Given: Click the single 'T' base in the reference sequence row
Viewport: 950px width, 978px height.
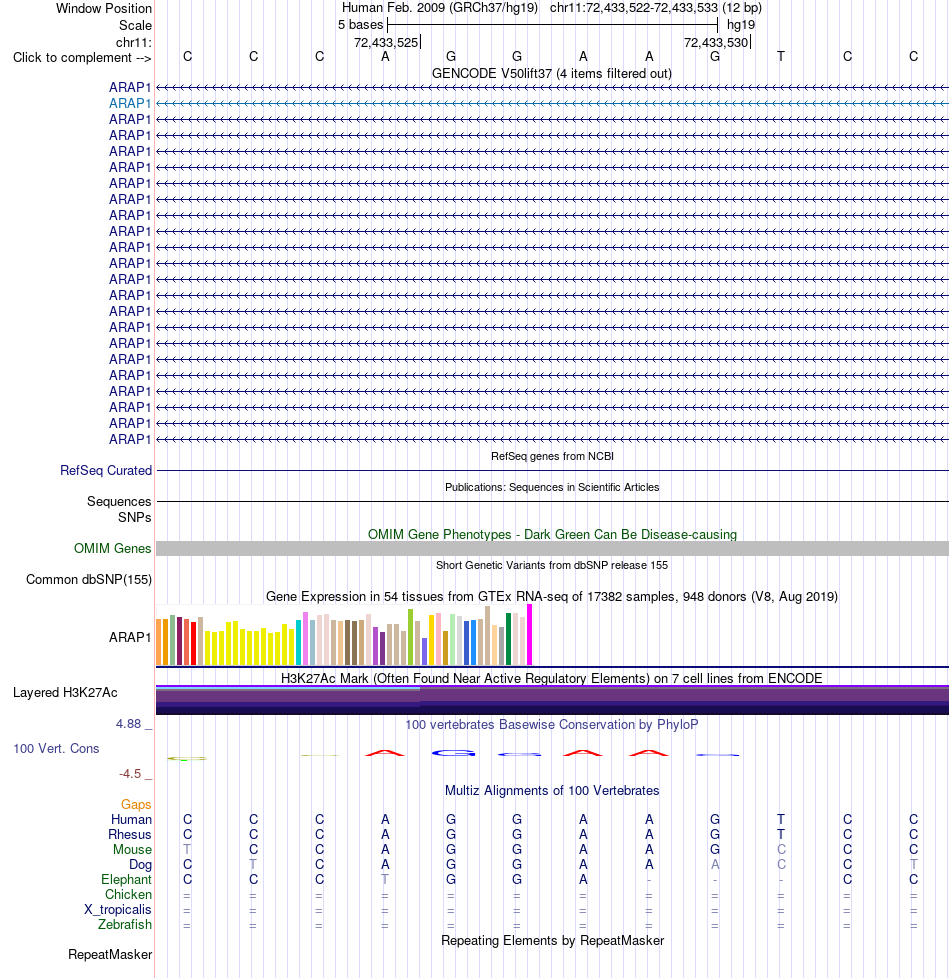Looking at the screenshot, I should (780, 57).
